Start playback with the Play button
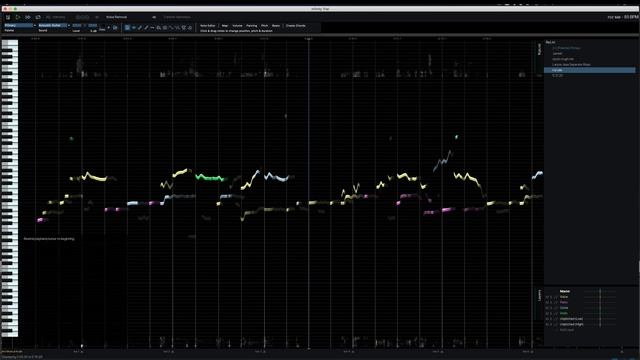 18,17
